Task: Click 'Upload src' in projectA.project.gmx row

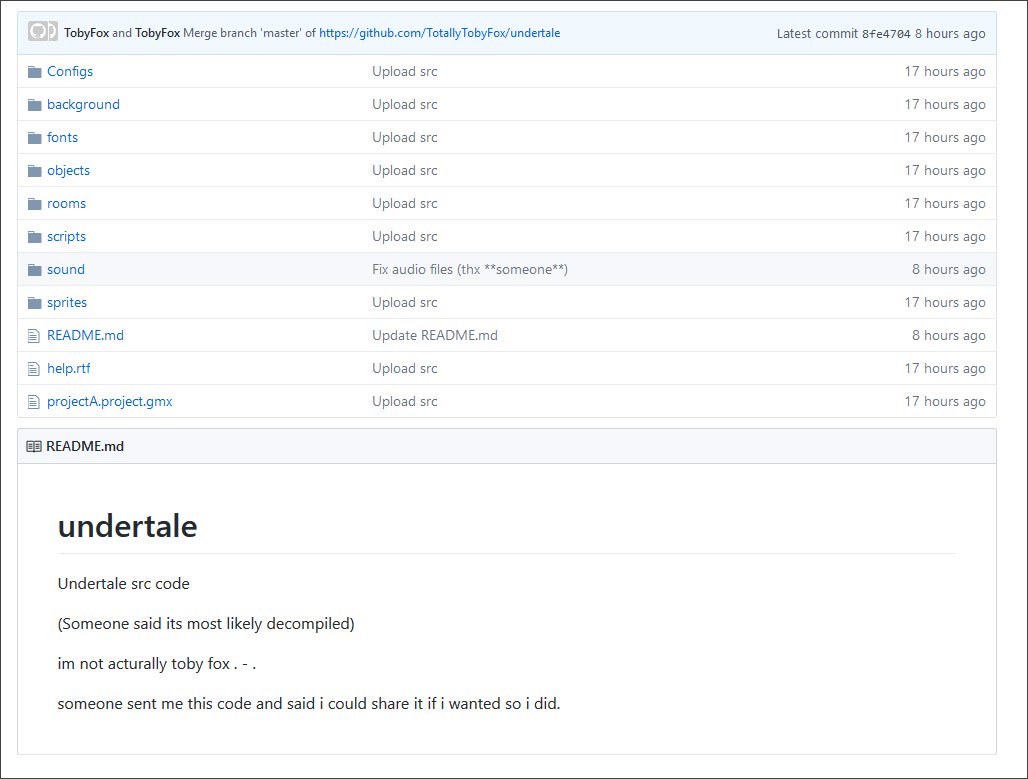Action: [x=405, y=401]
